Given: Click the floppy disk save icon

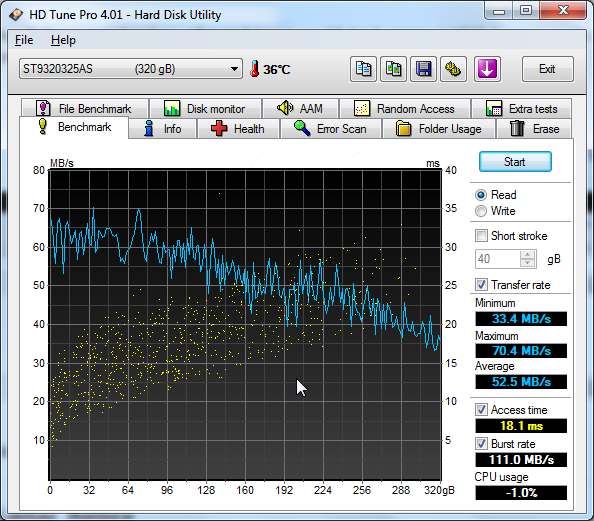Looking at the screenshot, I should 423,69.
